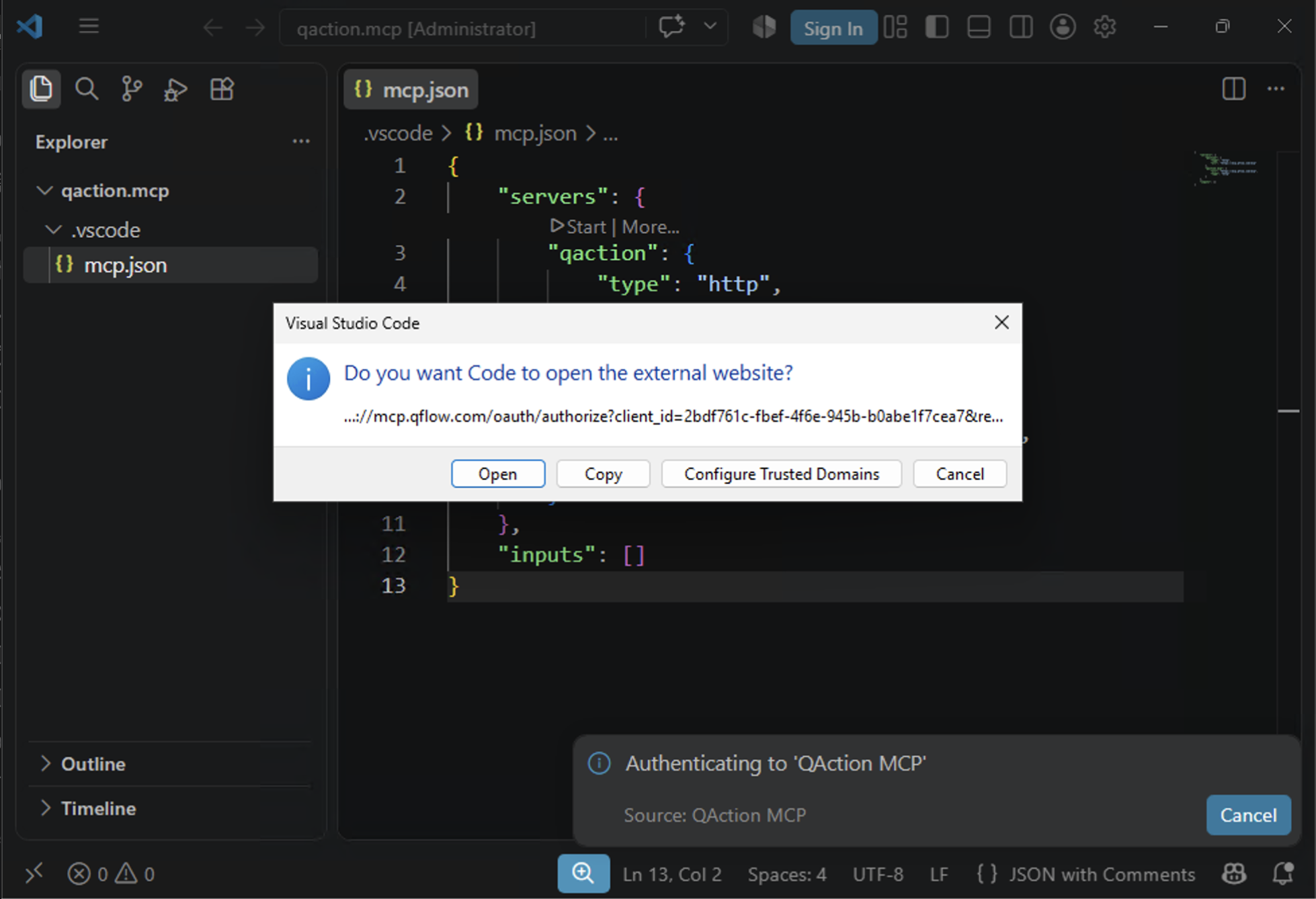Click the VS Code logo icon
Image resolution: width=1316 pixels, height=899 pixels.
pyautogui.click(x=30, y=27)
